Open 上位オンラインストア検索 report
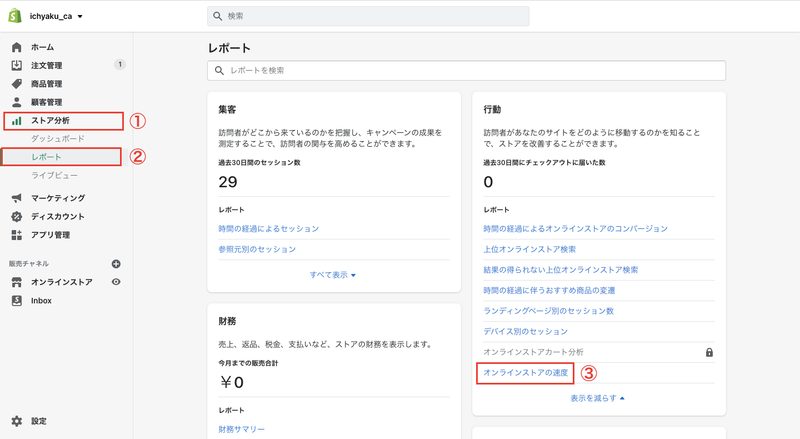 [530, 249]
